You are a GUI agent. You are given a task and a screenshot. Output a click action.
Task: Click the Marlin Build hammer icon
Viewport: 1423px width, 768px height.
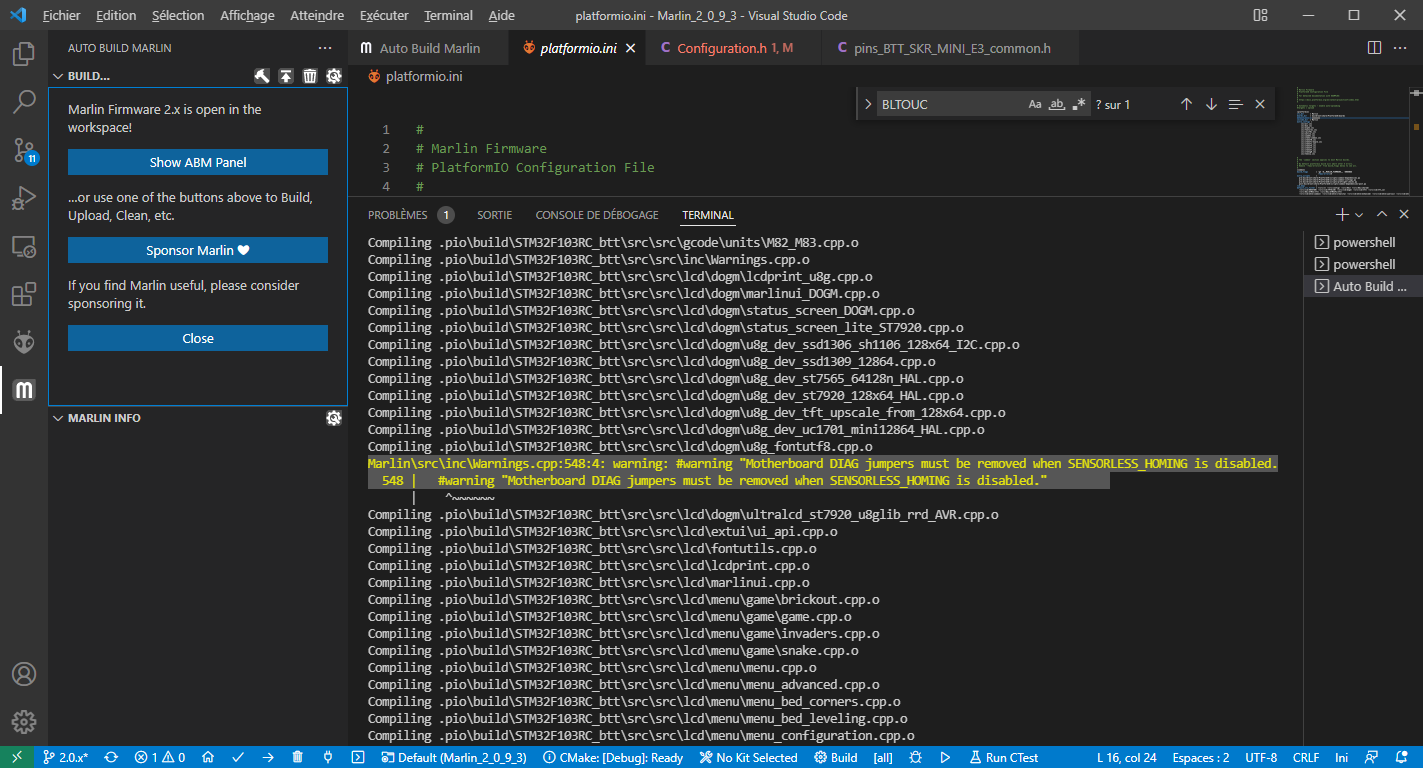pyautogui.click(x=262, y=76)
